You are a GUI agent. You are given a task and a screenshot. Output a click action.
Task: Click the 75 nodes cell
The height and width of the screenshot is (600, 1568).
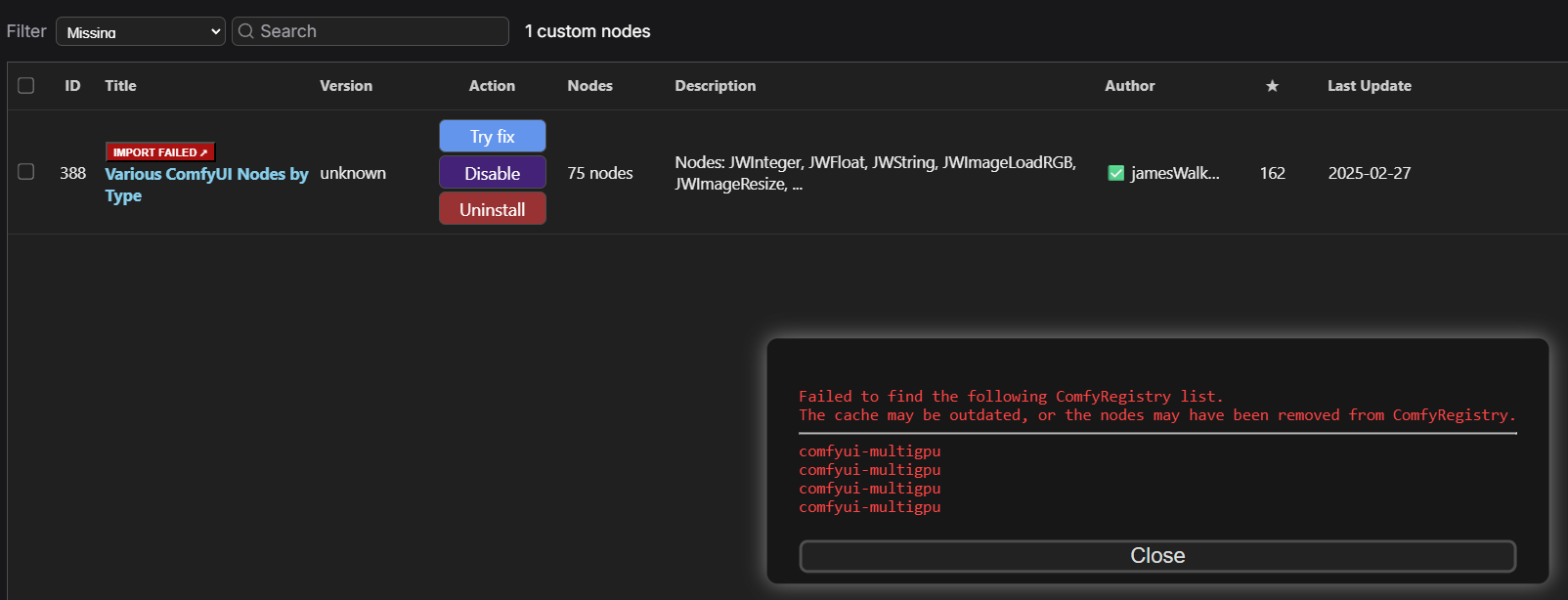point(600,173)
